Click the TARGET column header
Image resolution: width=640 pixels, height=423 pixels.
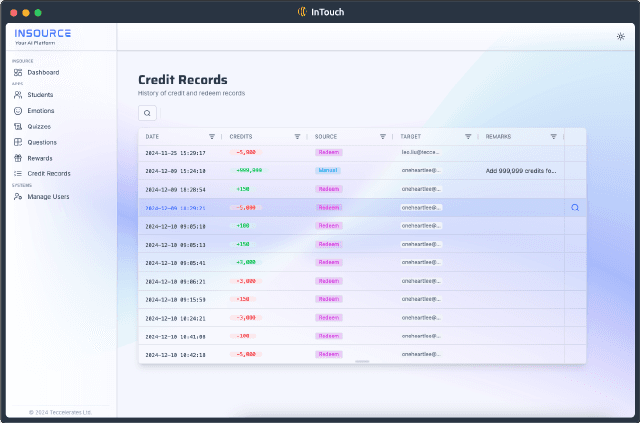(x=411, y=136)
